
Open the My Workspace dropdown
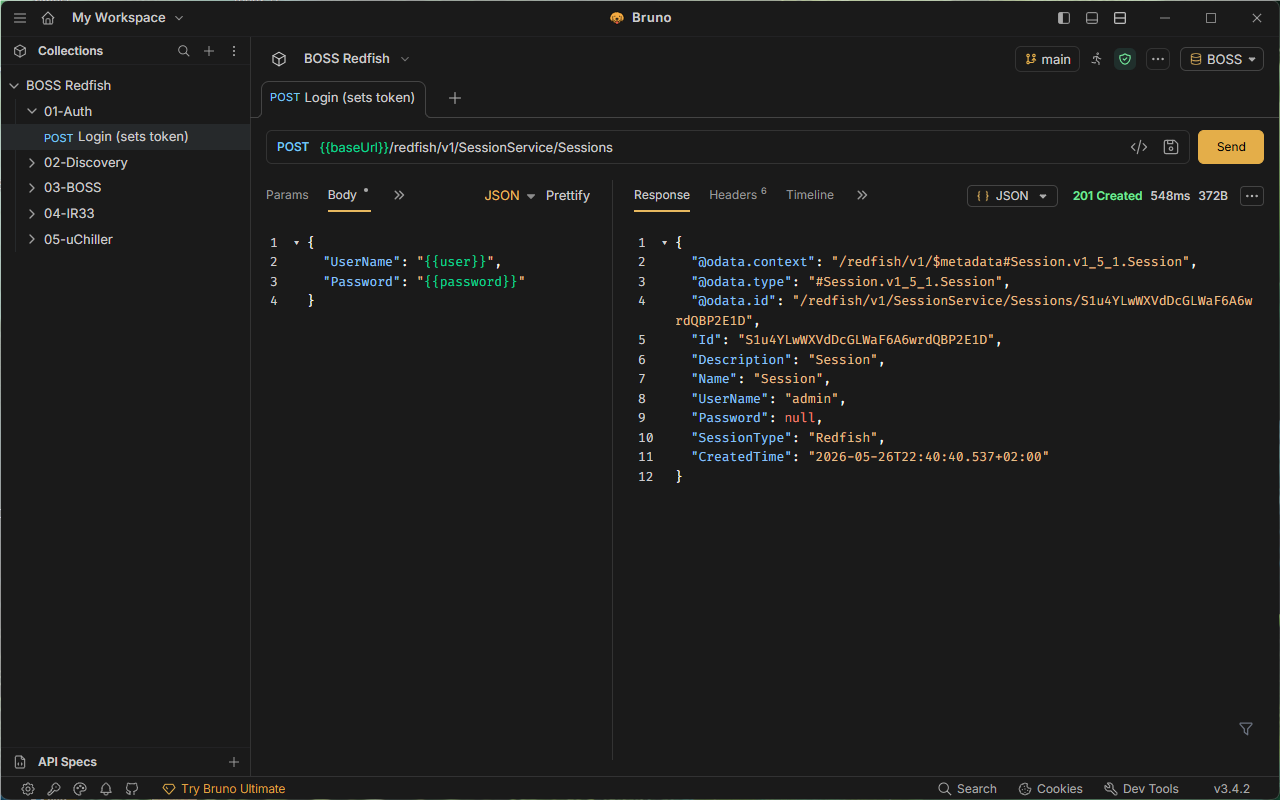click(x=128, y=18)
